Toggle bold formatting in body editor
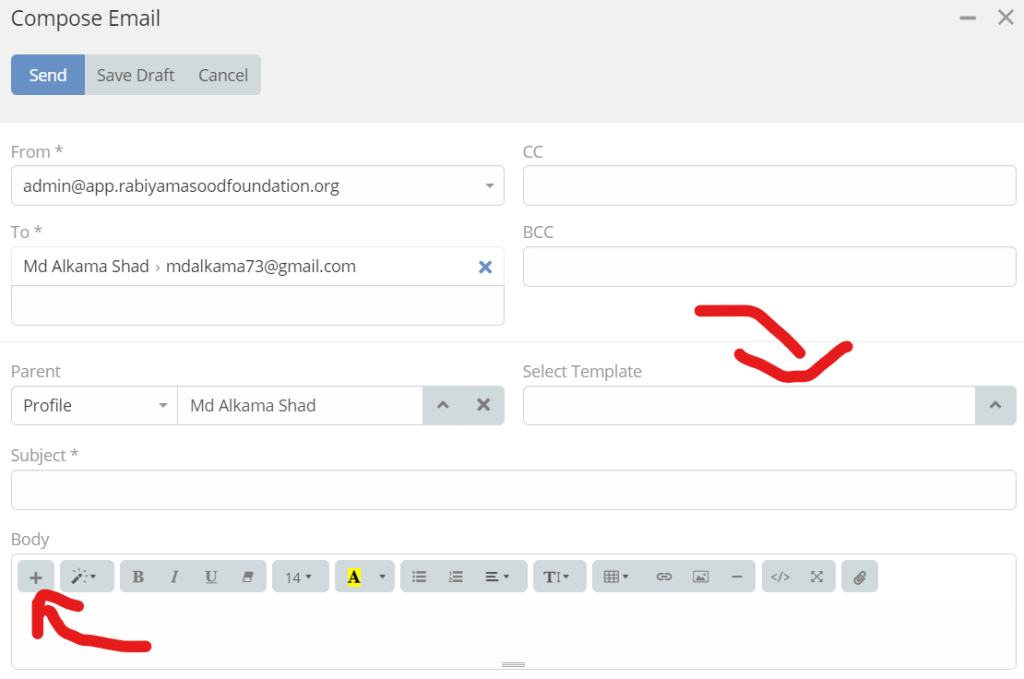Image resolution: width=1024 pixels, height=679 pixels. 138,576
